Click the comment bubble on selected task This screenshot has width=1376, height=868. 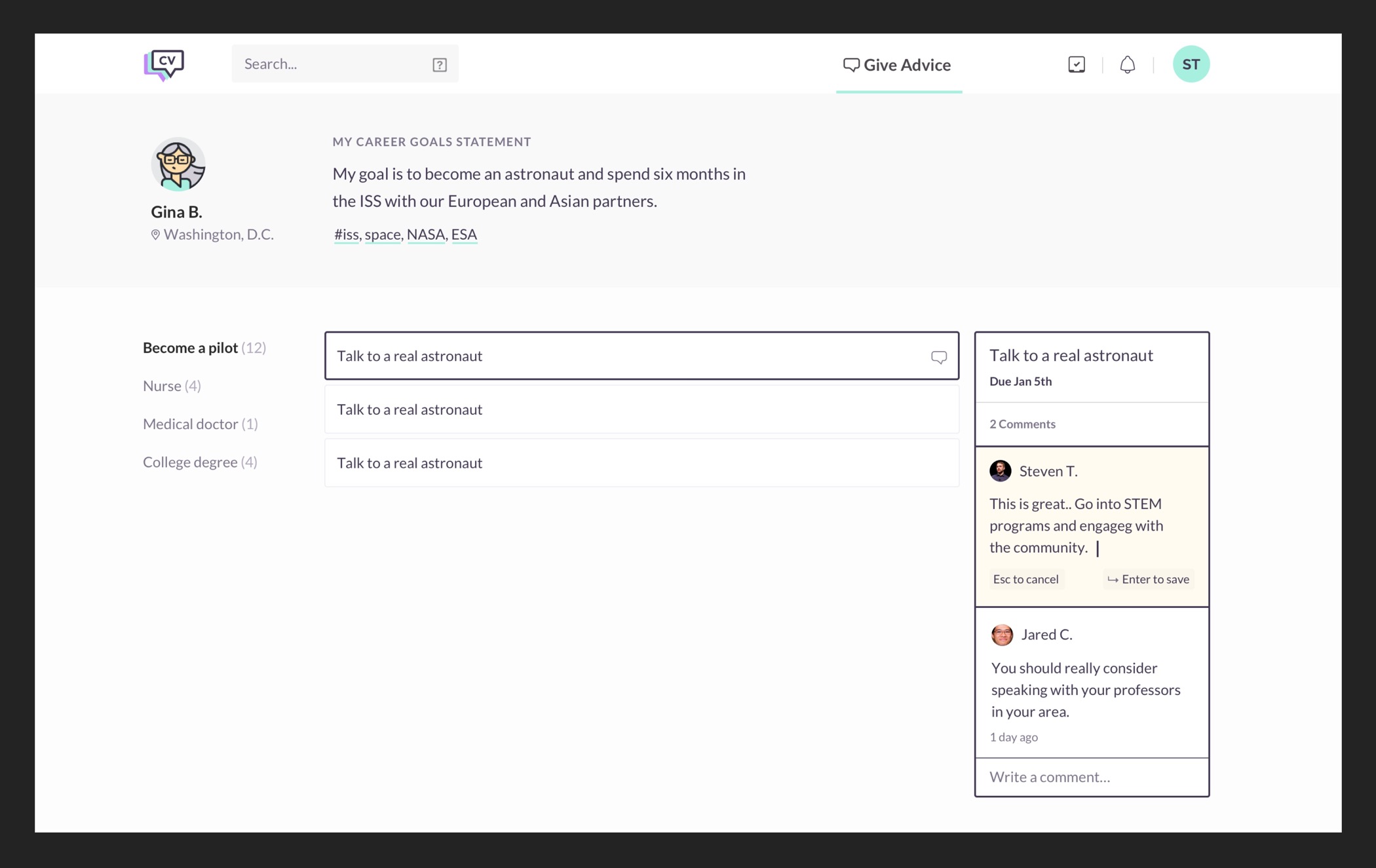(938, 356)
